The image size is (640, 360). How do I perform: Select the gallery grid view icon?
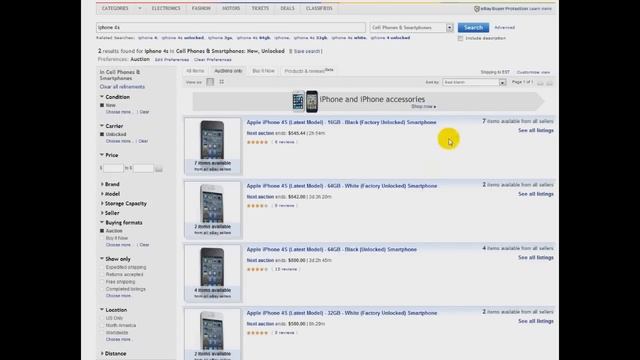[222, 82]
